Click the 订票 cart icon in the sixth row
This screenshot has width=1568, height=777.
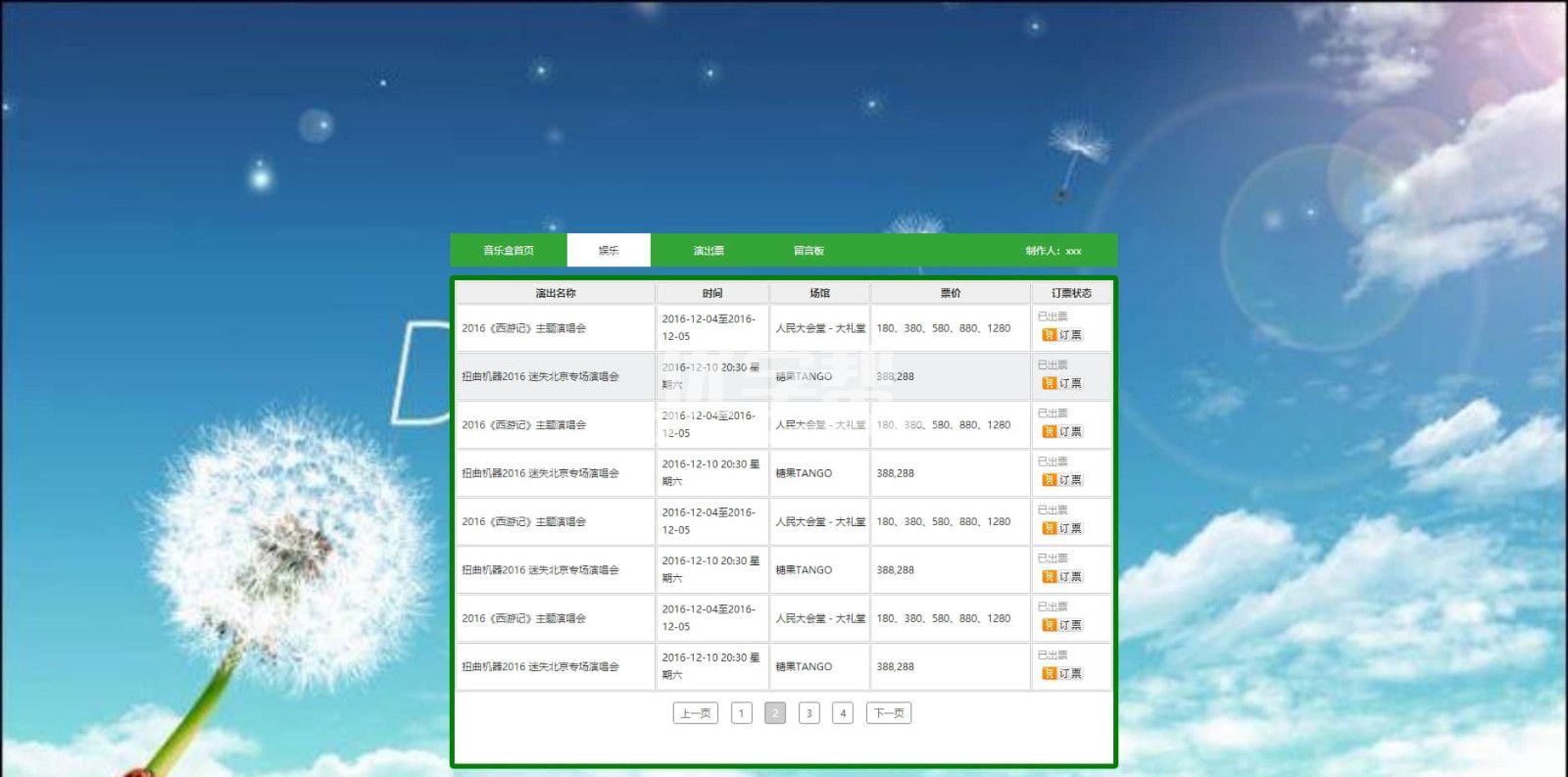click(1049, 577)
